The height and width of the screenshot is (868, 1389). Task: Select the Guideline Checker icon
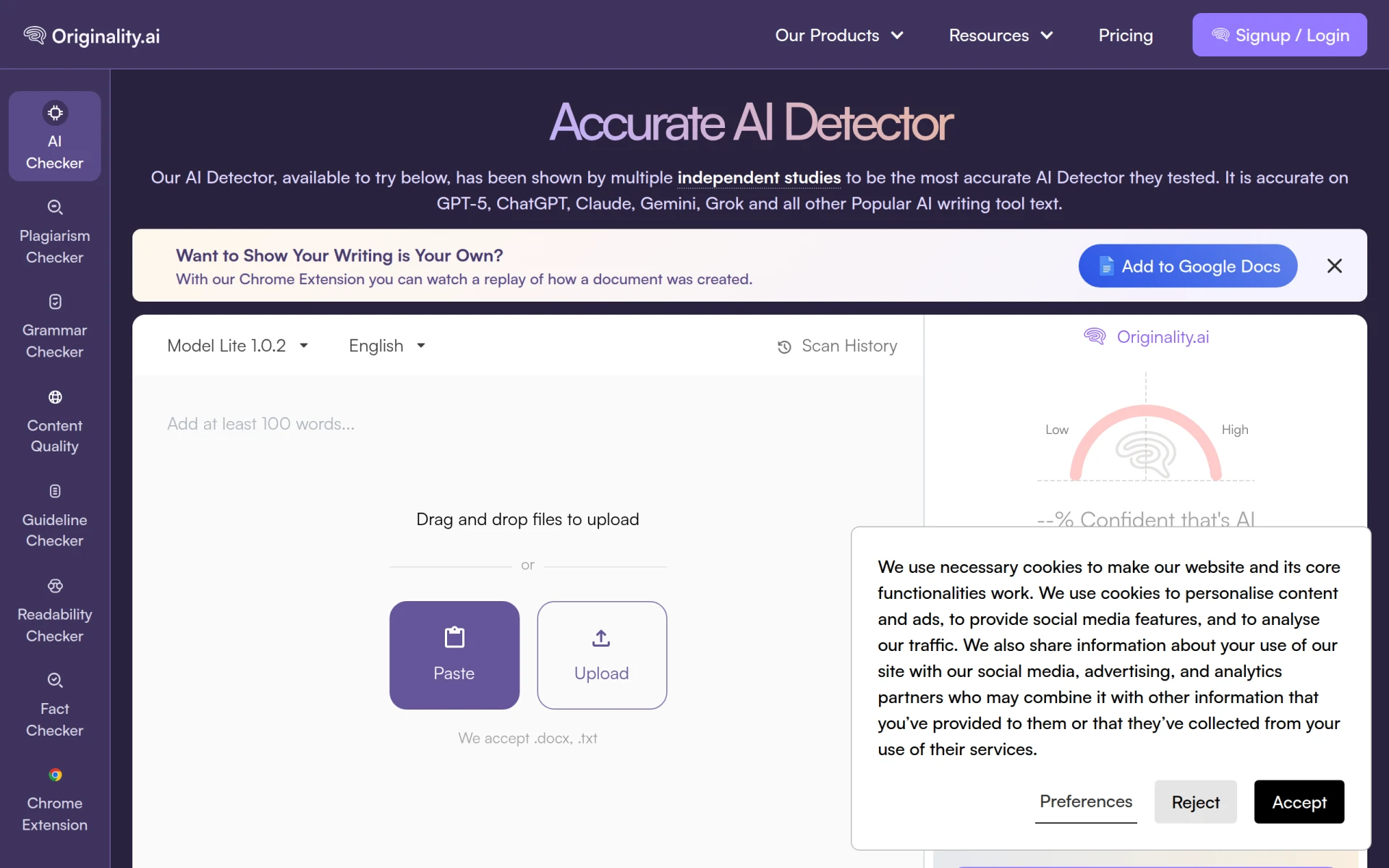tap(55, 491)
